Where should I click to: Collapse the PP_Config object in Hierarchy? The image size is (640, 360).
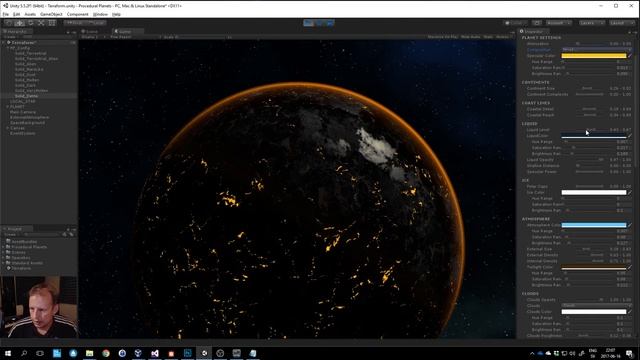tap(8, 48)
